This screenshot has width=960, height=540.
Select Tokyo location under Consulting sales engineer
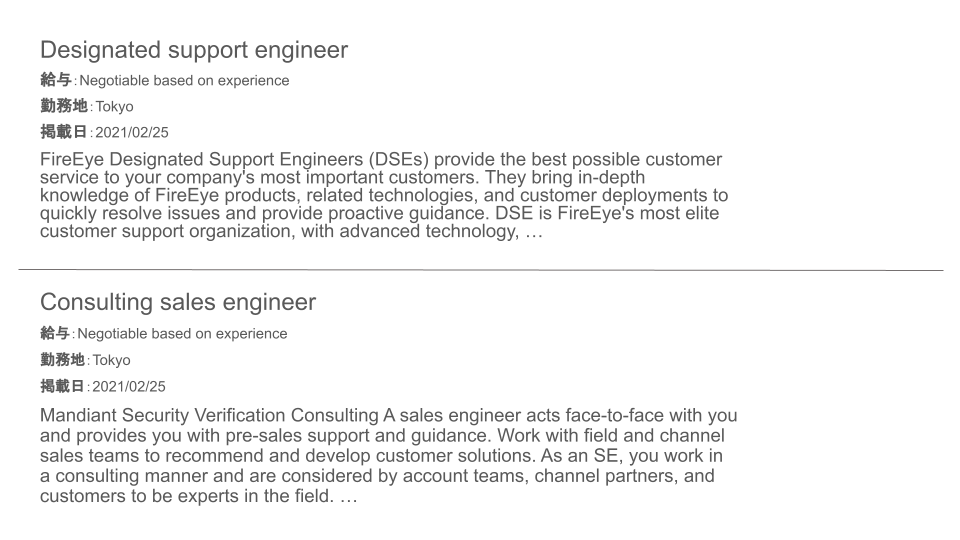[x=111, y=360]
